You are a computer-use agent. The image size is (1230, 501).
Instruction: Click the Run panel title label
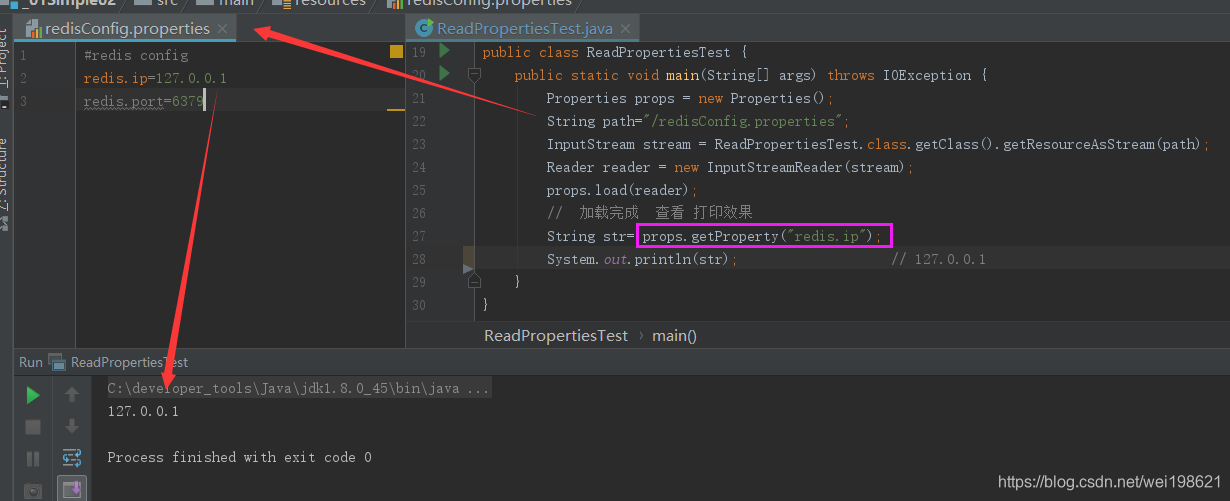31,362
